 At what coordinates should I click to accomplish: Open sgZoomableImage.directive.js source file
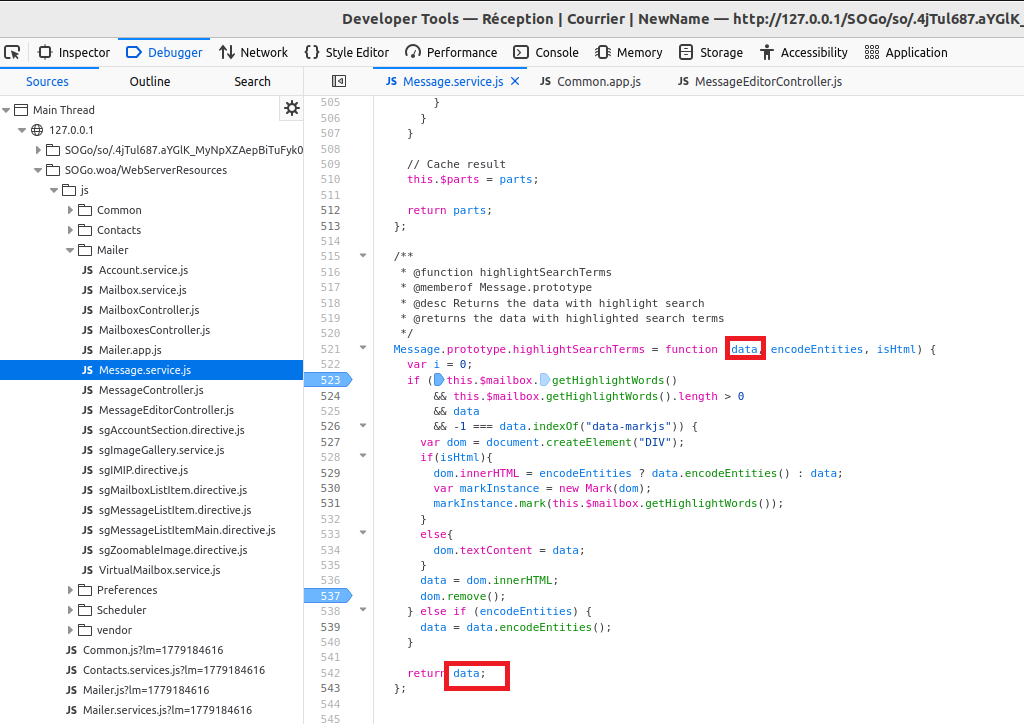pos(172,550)
